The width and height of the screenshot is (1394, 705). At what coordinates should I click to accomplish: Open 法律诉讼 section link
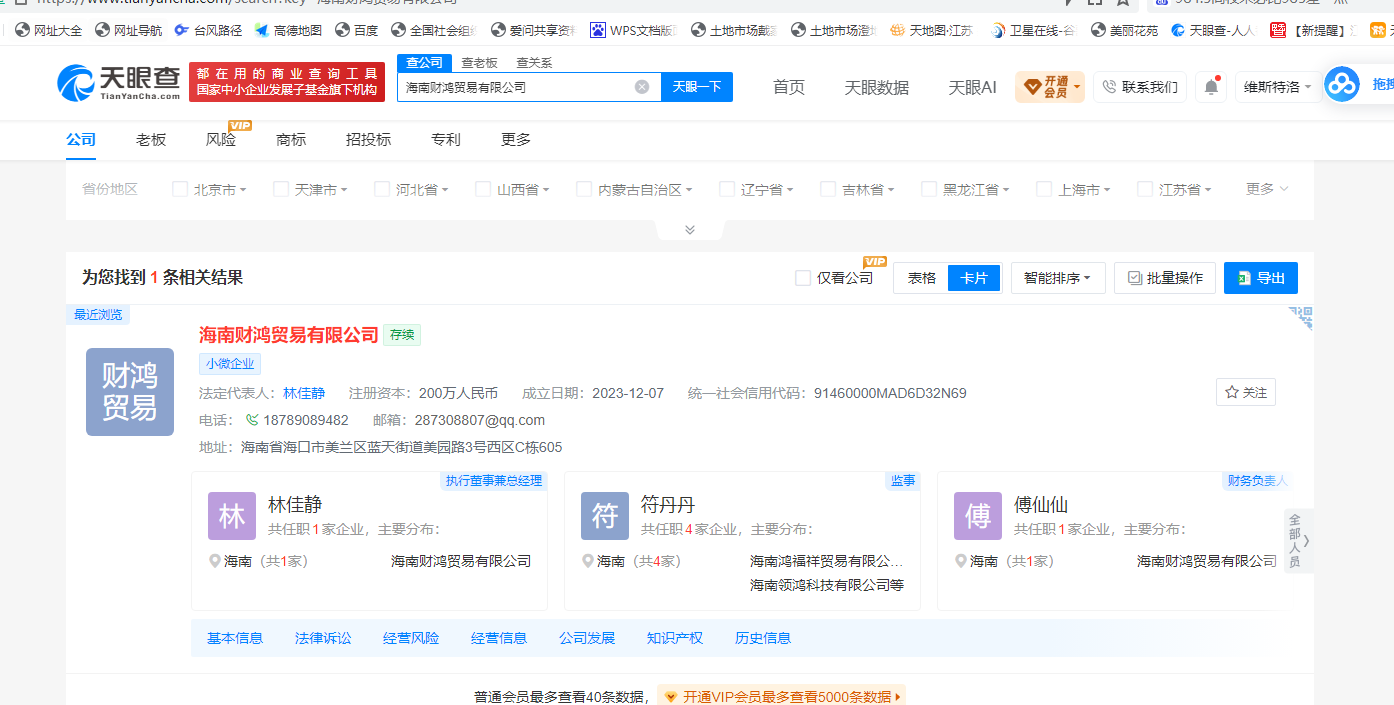click(x=323, y=638)
